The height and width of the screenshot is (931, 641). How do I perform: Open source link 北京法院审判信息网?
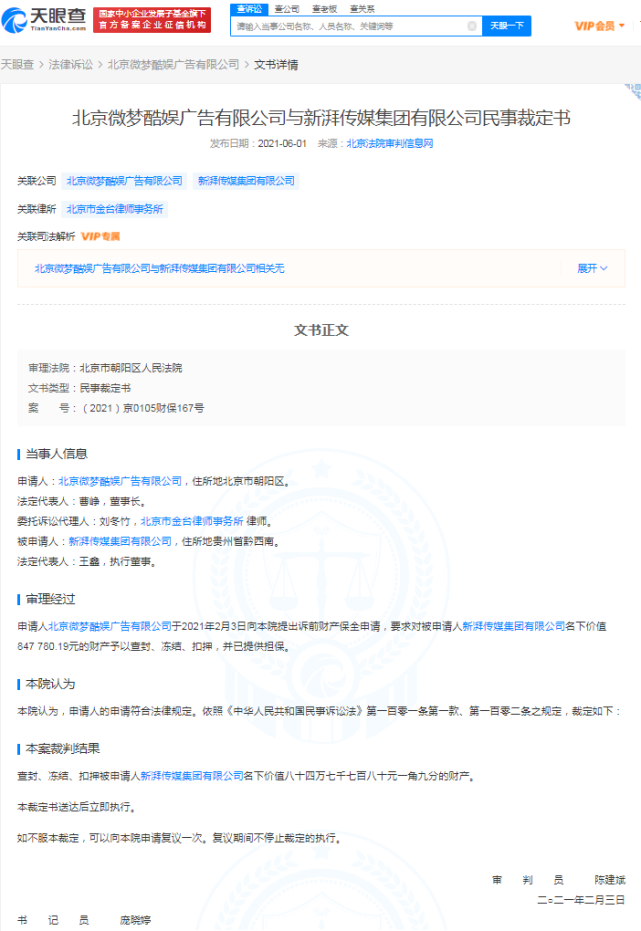pyautogui.click(x=390, y=144)
